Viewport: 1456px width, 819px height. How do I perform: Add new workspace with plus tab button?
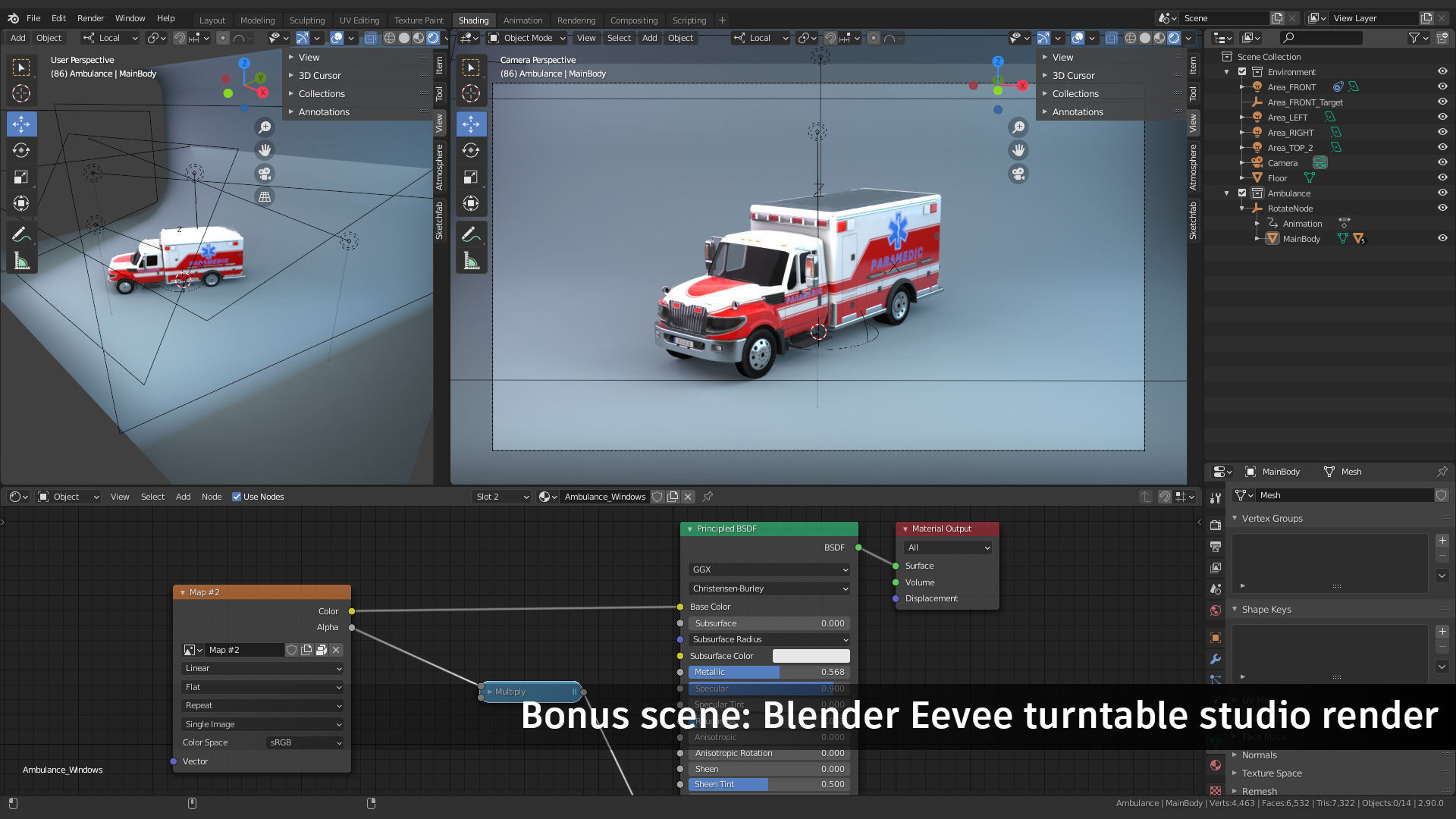[x=722, y=20]
